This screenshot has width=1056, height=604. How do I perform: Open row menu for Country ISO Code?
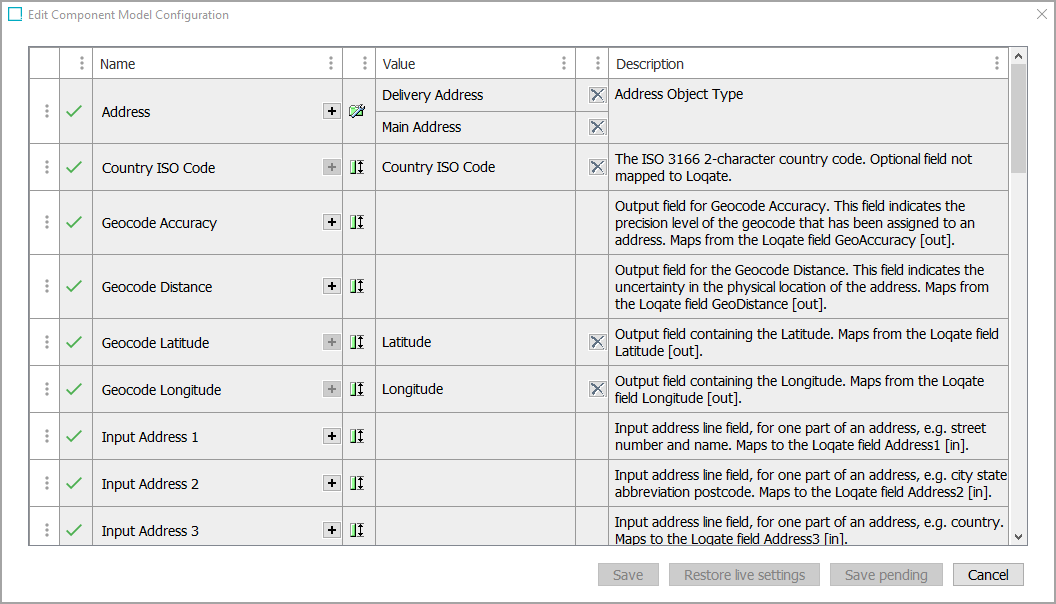click(x=47, y=167)
